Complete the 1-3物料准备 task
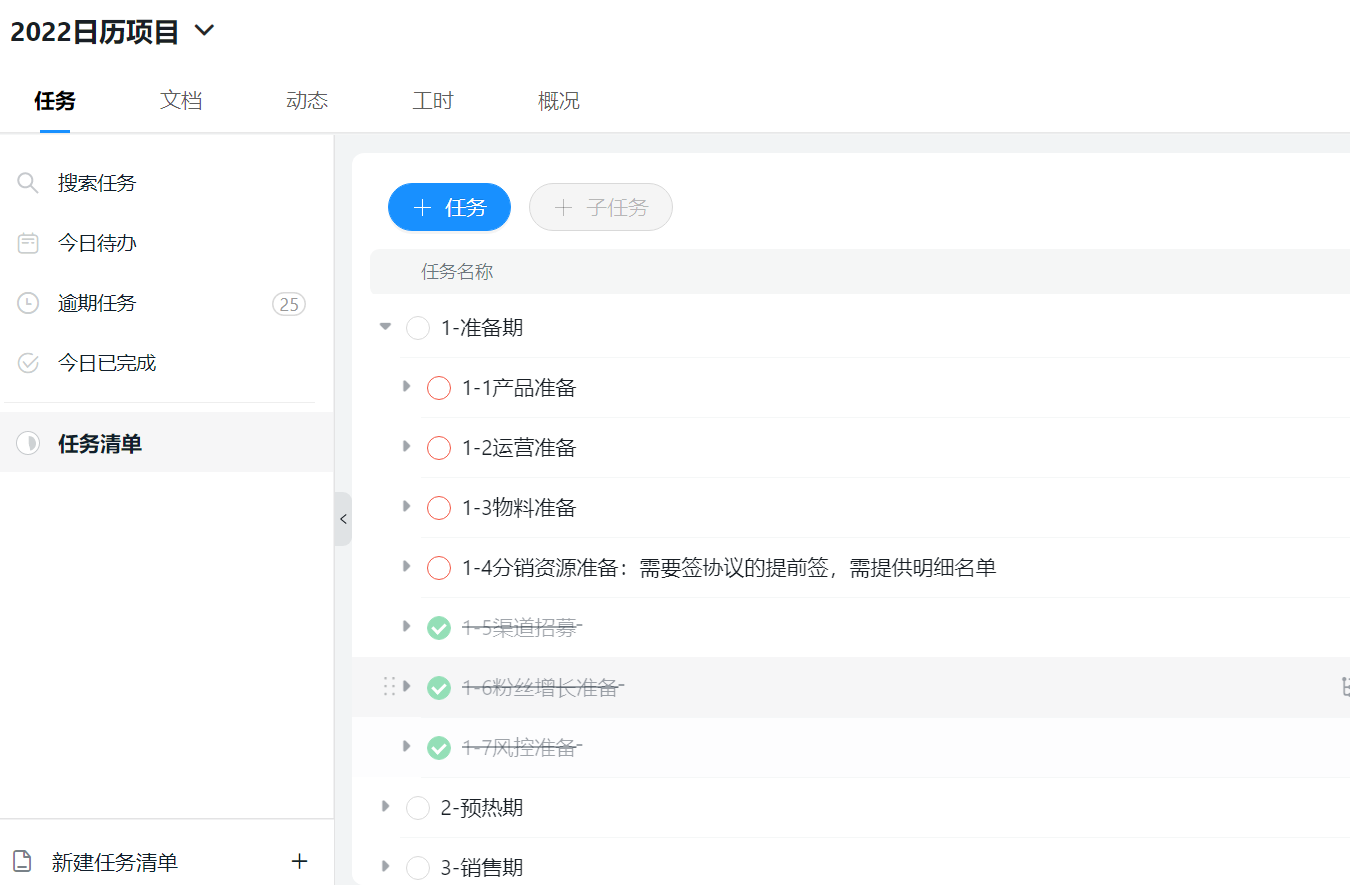This screenshot has width=1350, height=885. 439,508
